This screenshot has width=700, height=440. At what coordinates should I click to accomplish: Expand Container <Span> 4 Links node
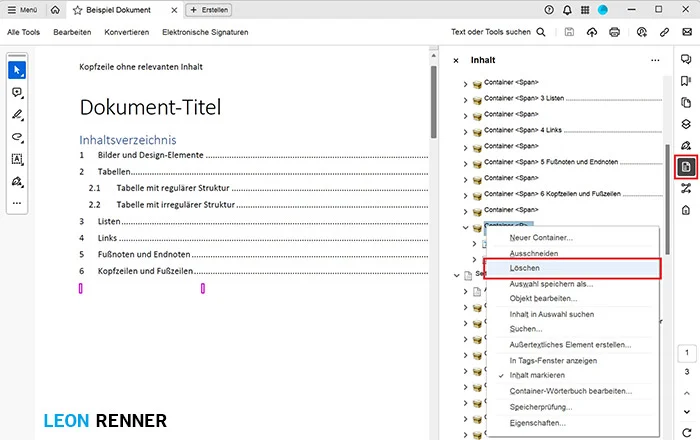point(465,131)
